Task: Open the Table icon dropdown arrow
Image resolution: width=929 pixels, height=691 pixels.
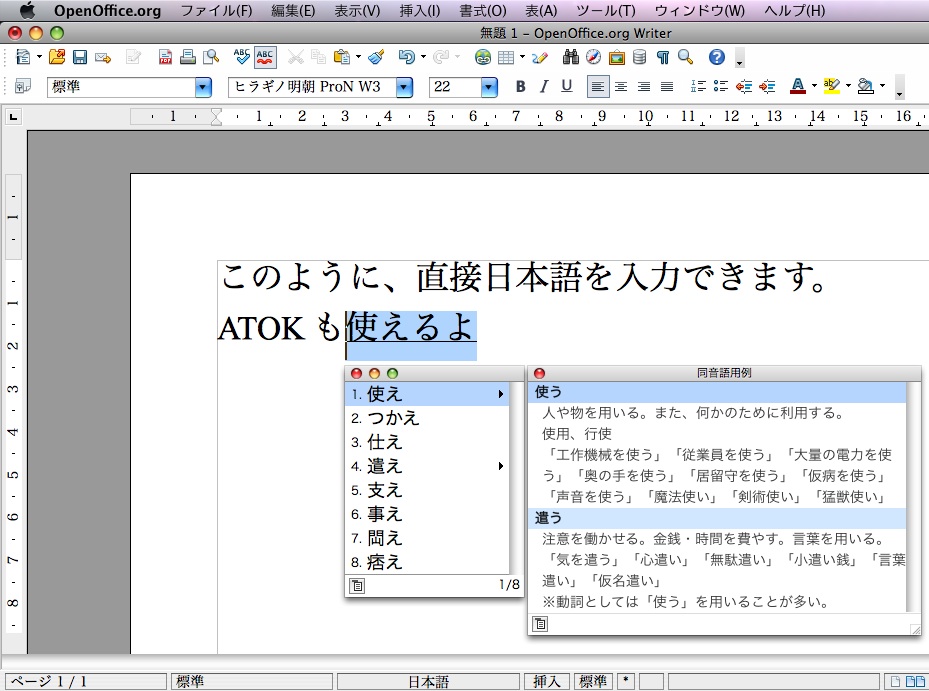Action: [x=522, y=57]
